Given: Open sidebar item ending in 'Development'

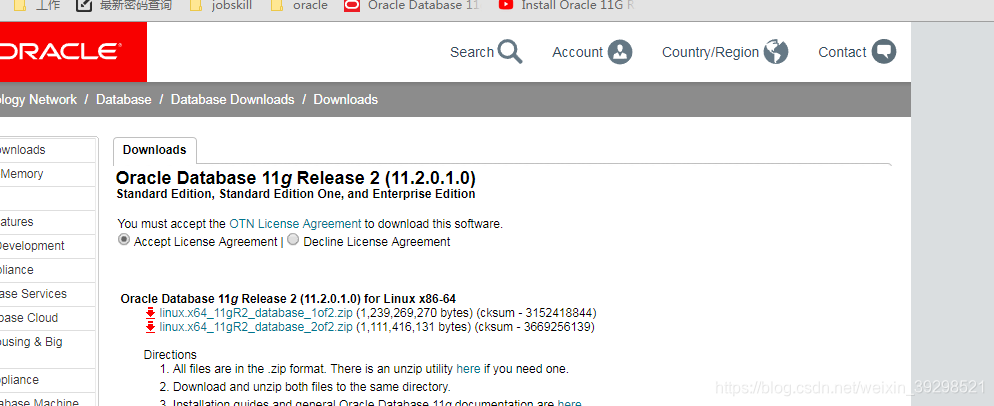Looking at the screenshot, I should pyautogui.click(x=32, y=246).
